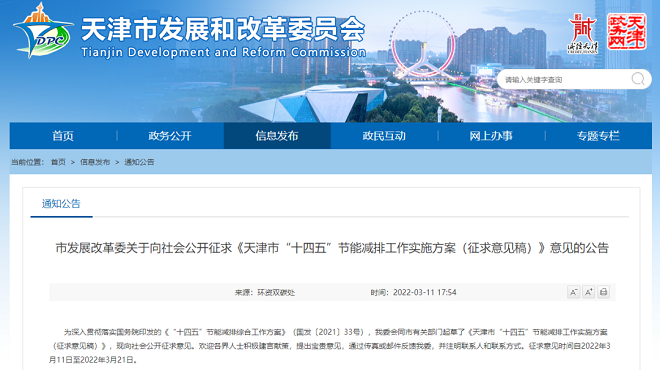Click the announcement headline text
This screenshot has height=370, width=660.
click(x=332, y=248)
